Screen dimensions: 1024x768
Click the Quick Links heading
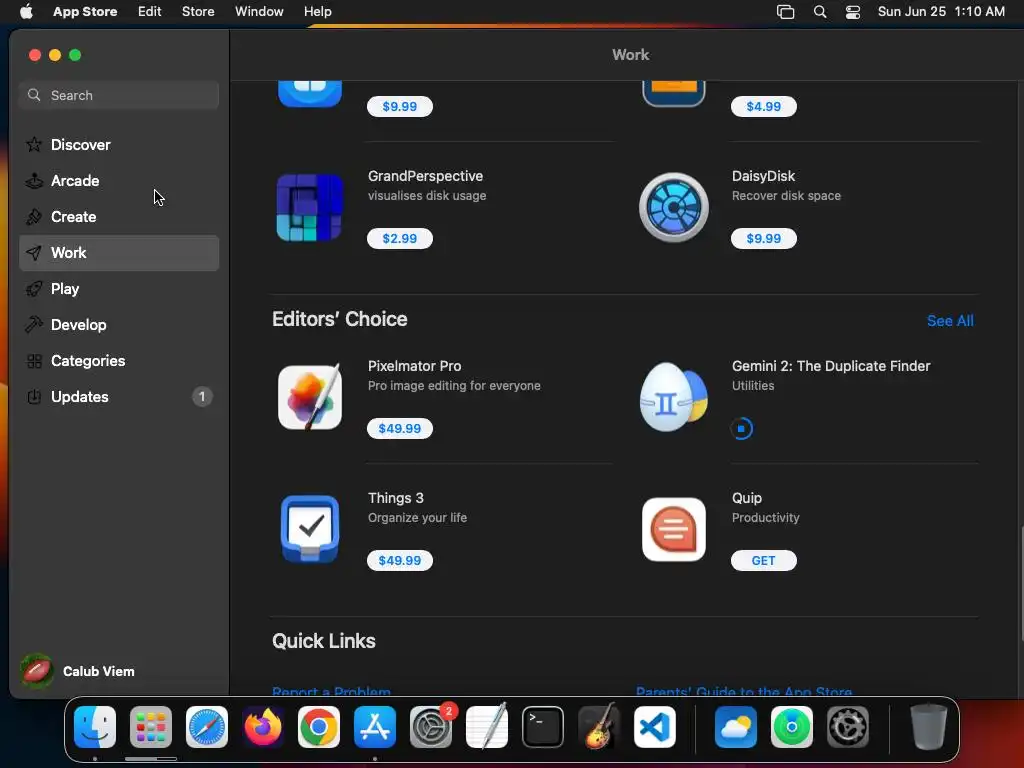323,641
